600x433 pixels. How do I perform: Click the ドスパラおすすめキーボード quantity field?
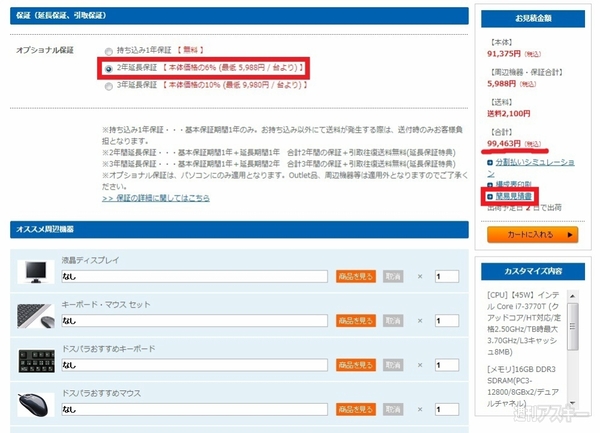tap(447, 365)
